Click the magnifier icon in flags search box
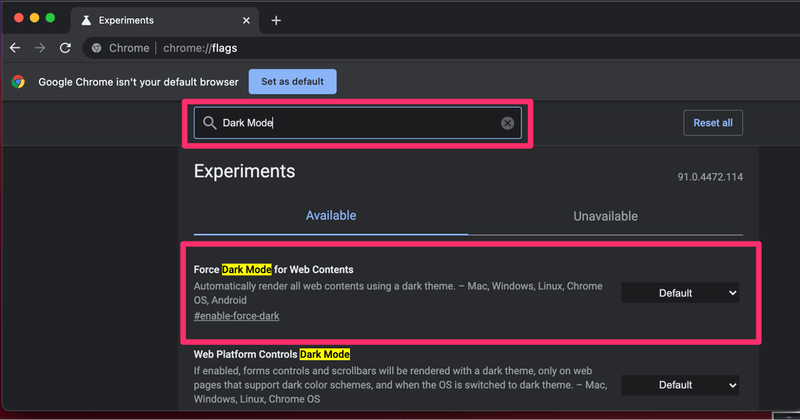 pos(209,123)
